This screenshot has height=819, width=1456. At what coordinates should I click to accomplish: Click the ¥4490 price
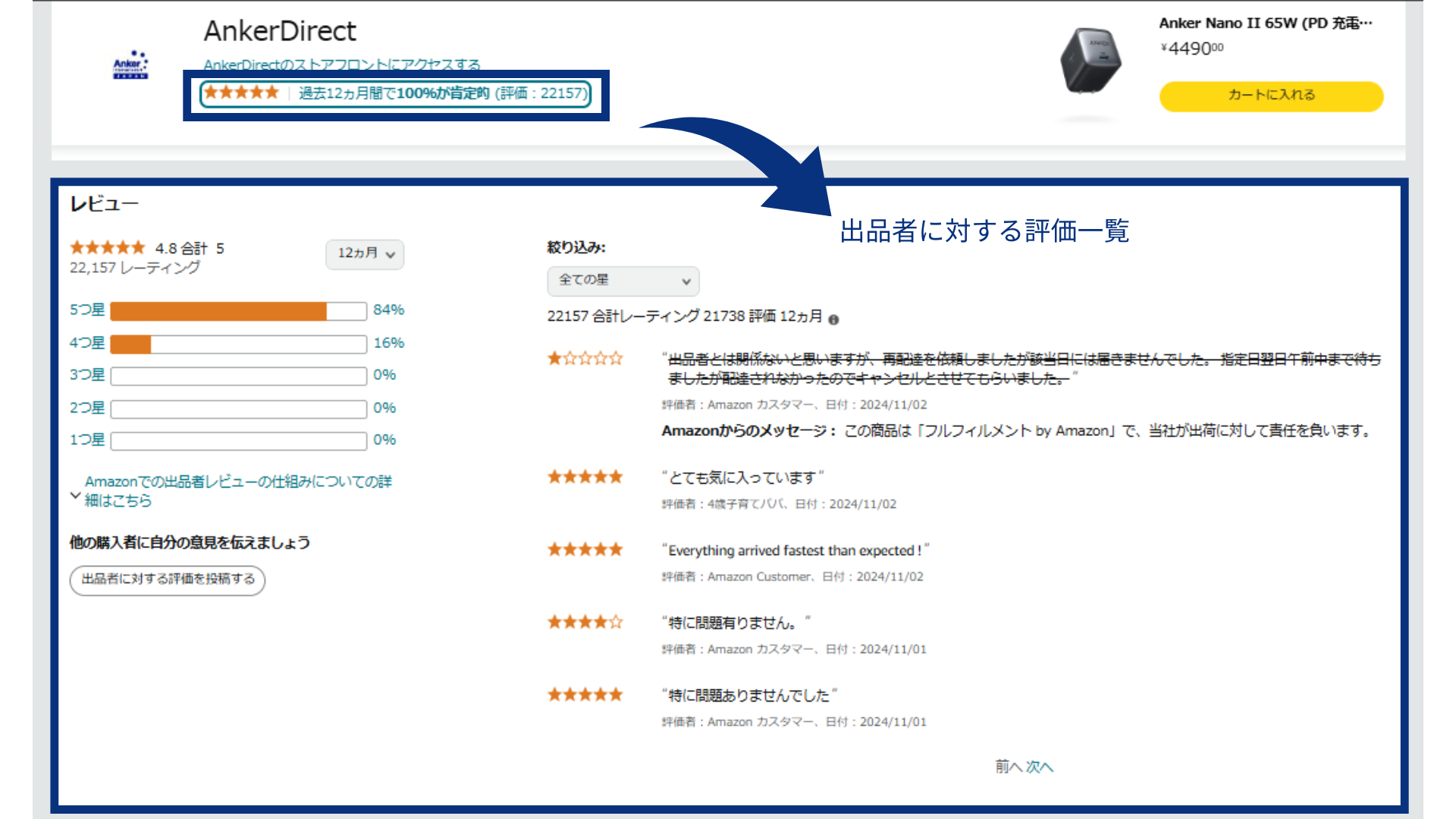[1191, 49]
